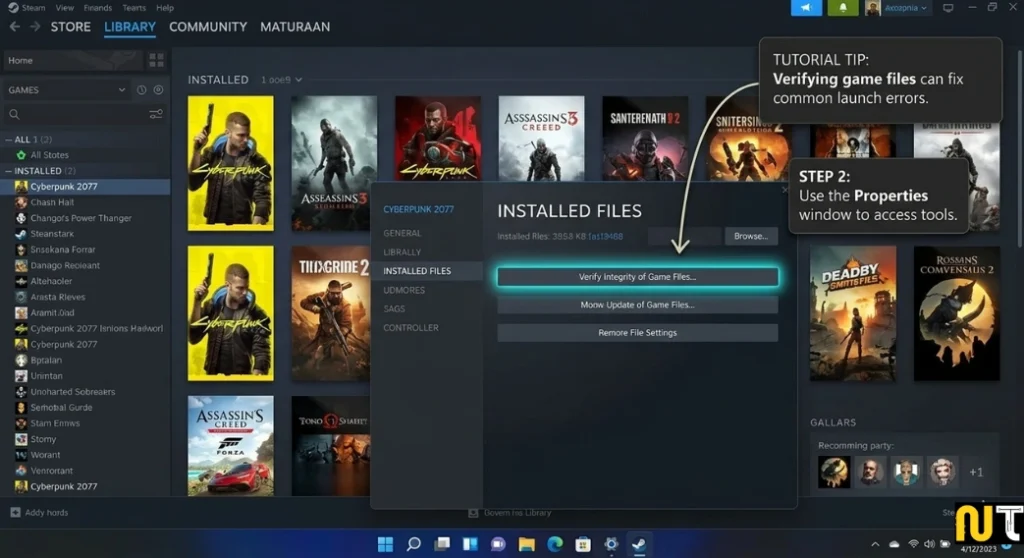Click Remore File Settings button

click(637, 333)
